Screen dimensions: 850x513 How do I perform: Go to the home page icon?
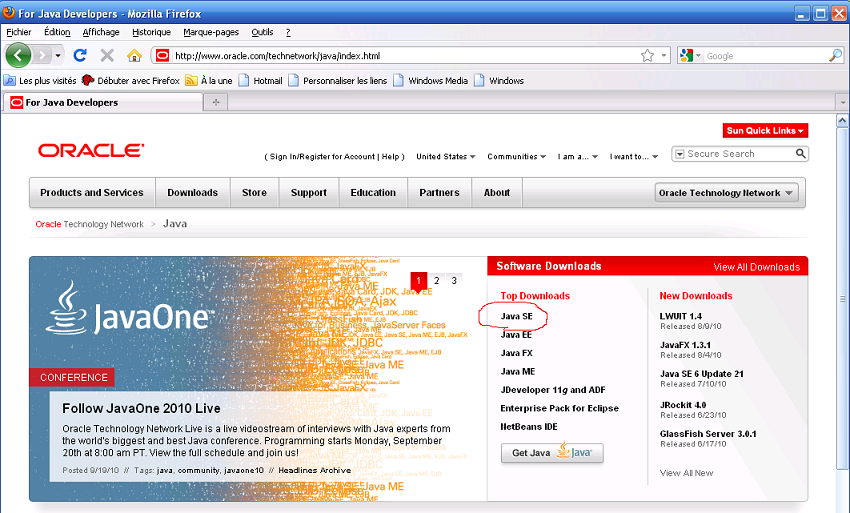134,55
